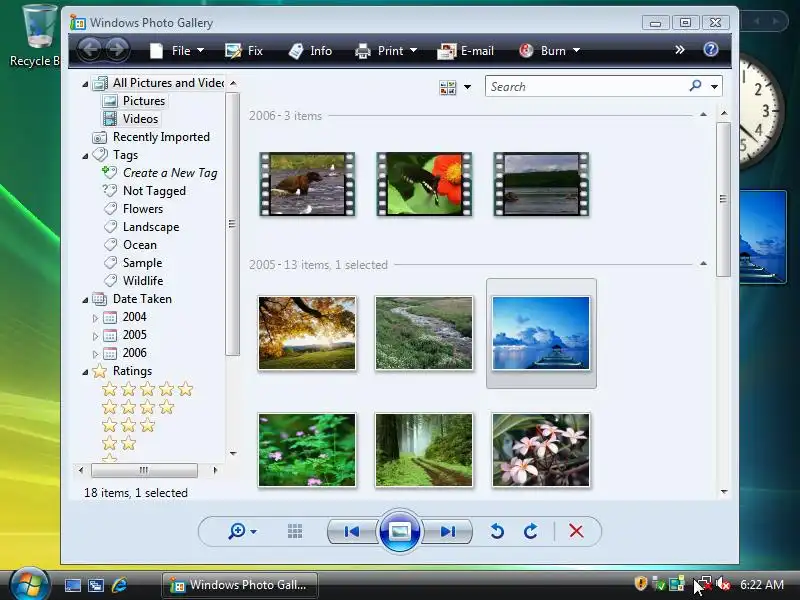Expand the 2006 date node
The width and height of the screenshot is (800, 600).
95,354
